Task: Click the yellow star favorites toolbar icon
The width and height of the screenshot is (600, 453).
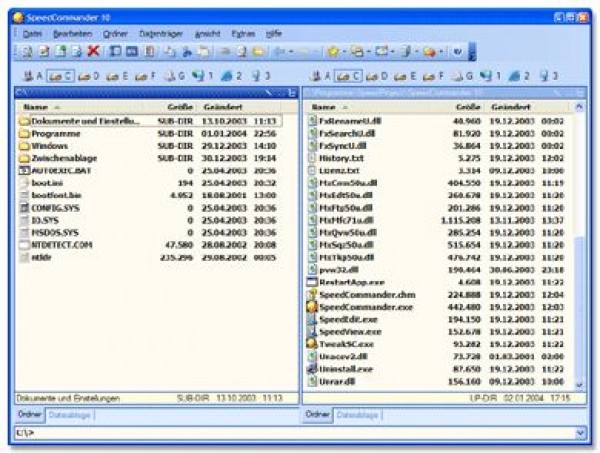Action: tap(333, 51)
